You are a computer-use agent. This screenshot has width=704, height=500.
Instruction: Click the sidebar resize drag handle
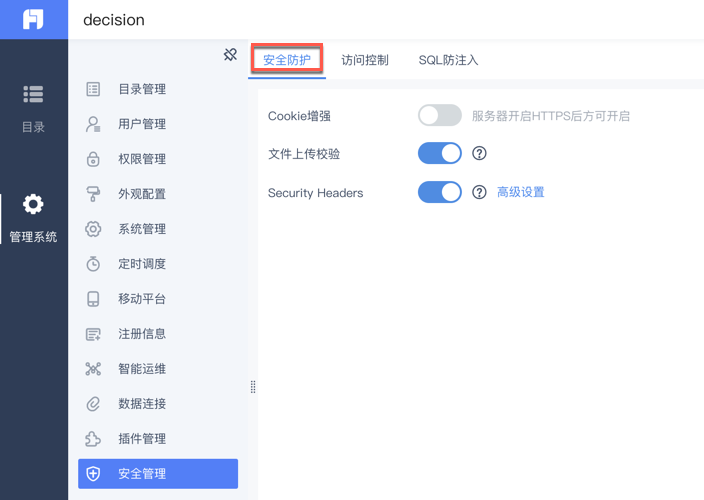(x=253, y=387)
